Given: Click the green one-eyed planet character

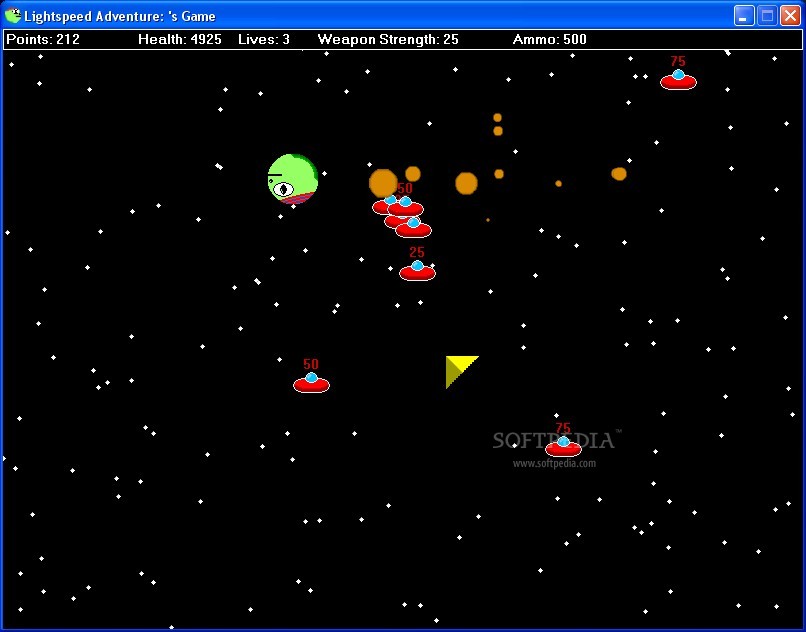Looking at the screenshot, I should point(292,179).
